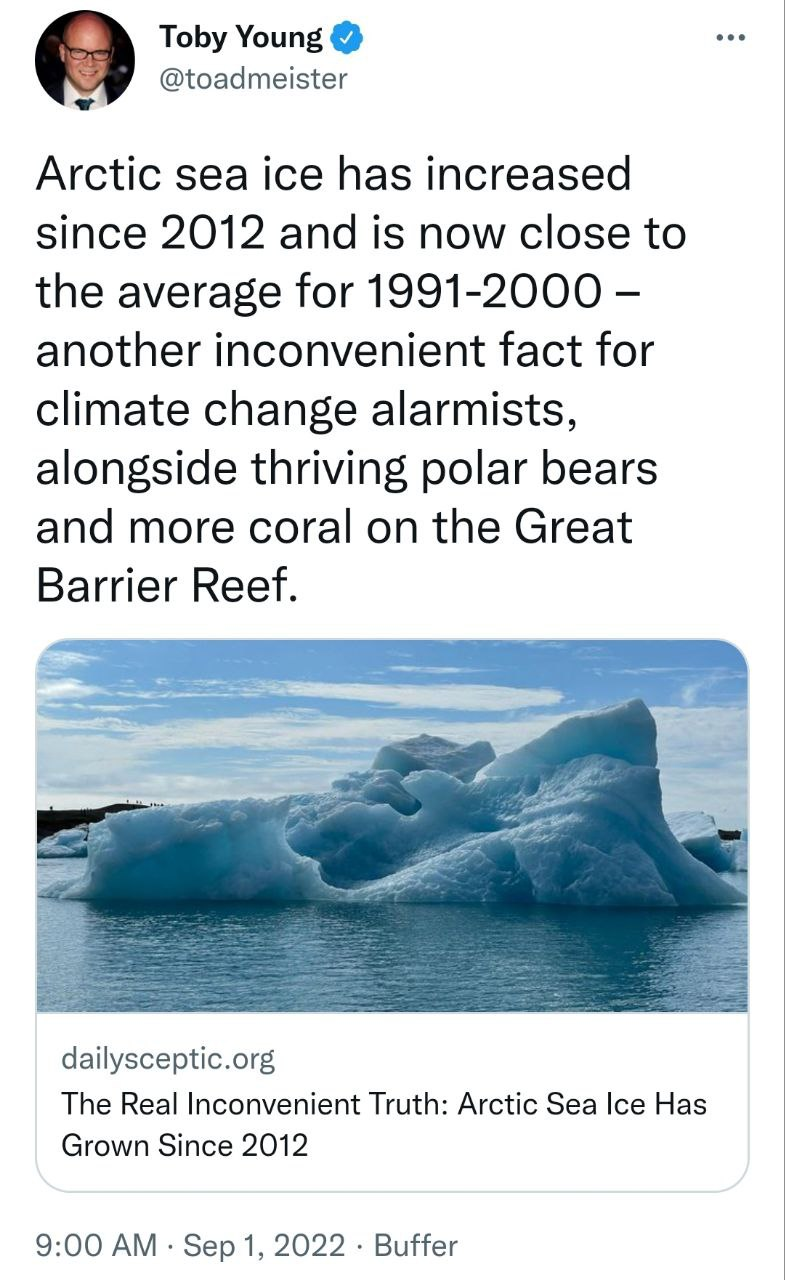
Task: Click "Arctic sea ice has increased" text
Action: coord(334,175)
